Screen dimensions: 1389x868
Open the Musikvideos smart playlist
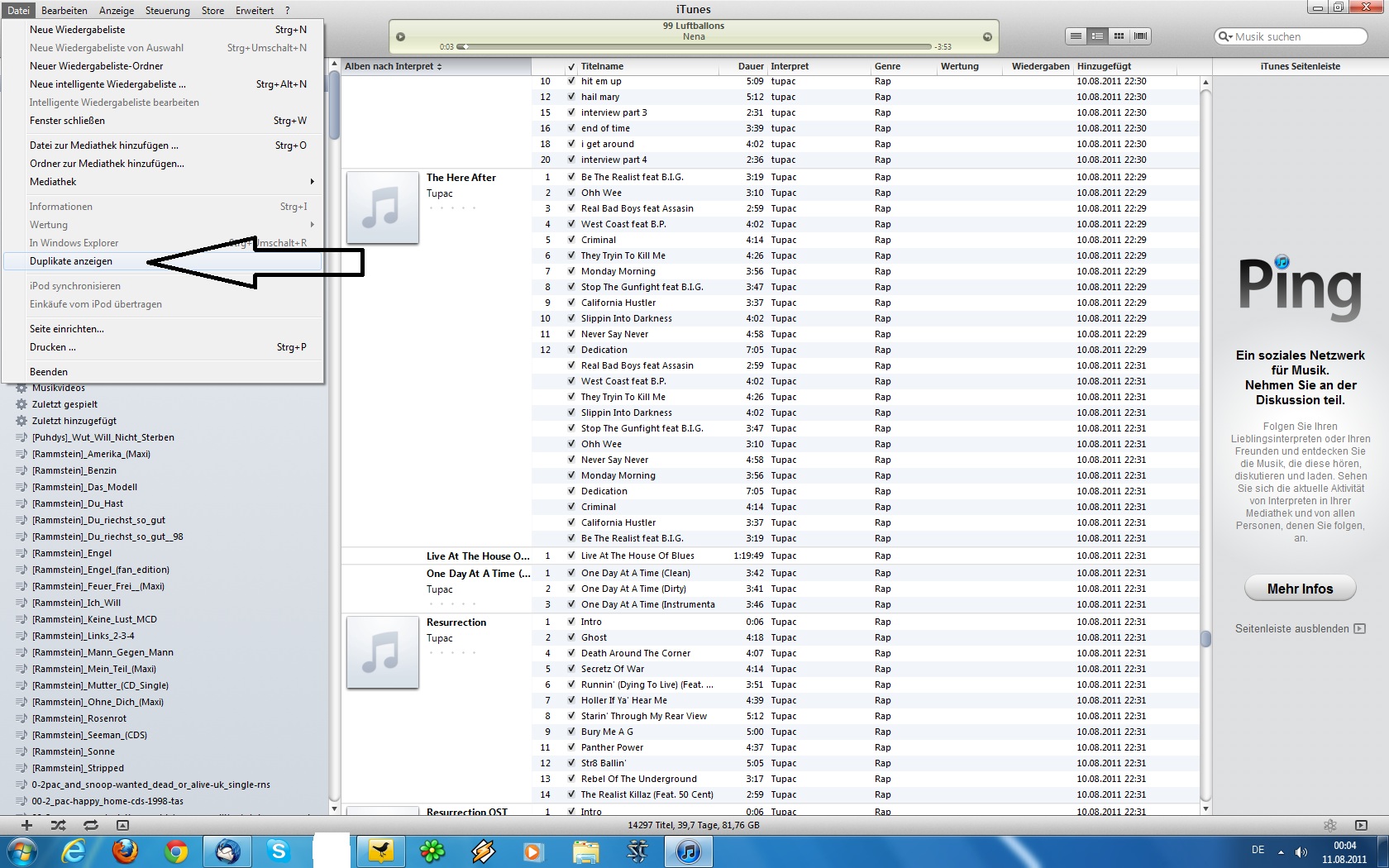[59, 388]
